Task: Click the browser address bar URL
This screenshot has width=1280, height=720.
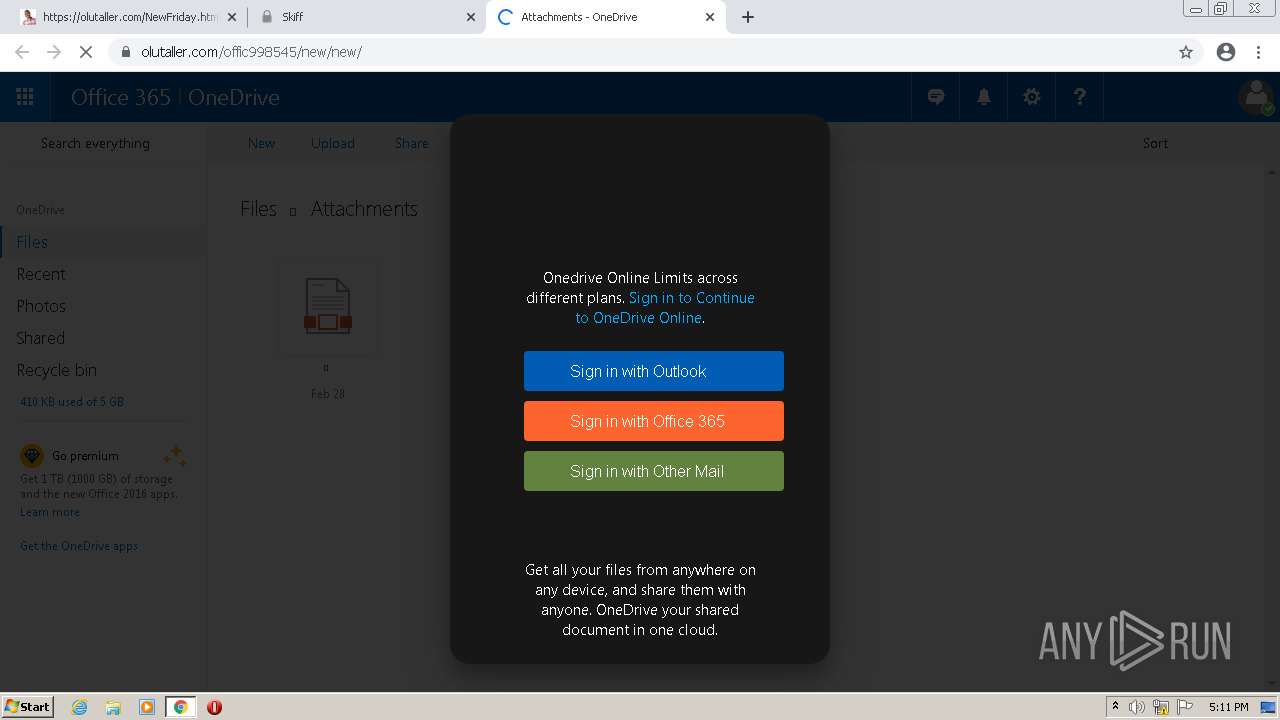Action: pyautogui.click(x=251, y=52)
